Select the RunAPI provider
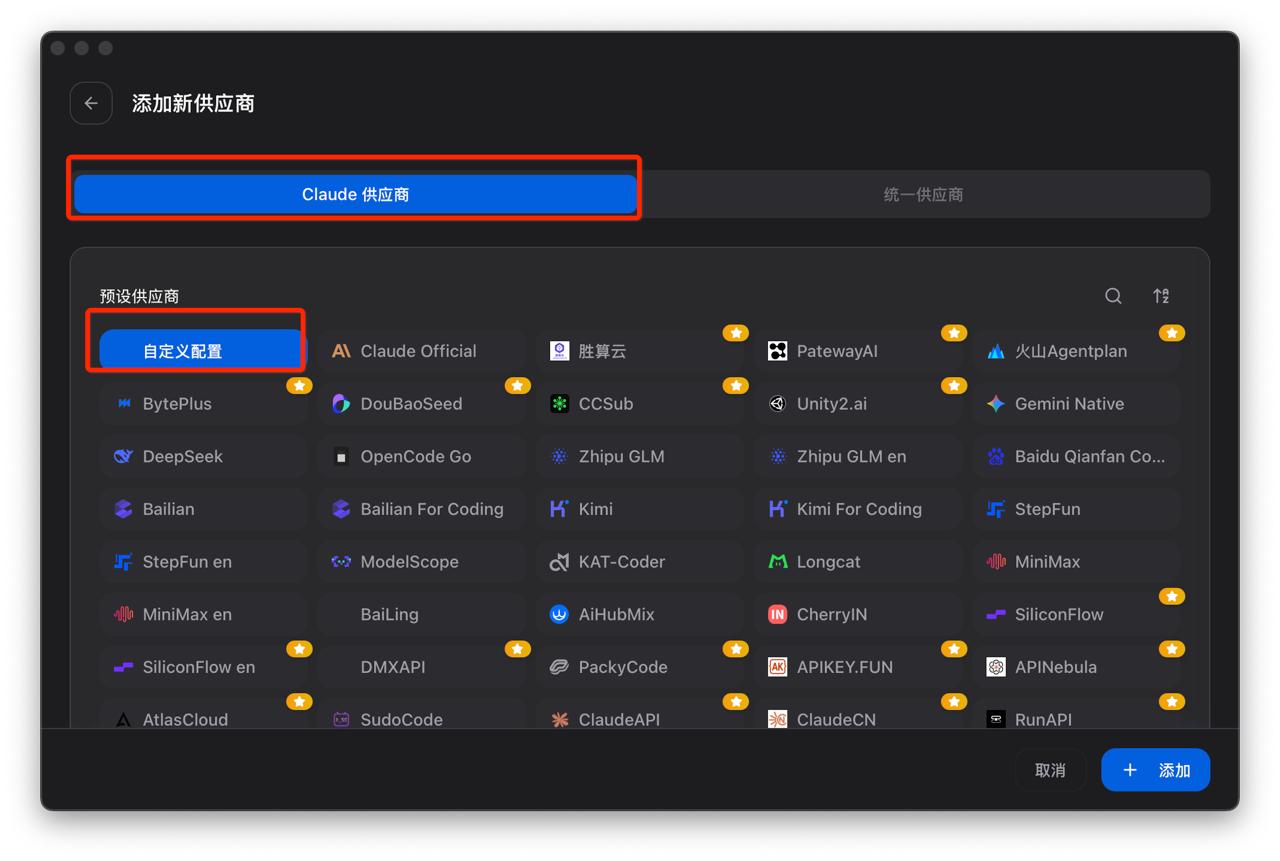 [1075, 714]
